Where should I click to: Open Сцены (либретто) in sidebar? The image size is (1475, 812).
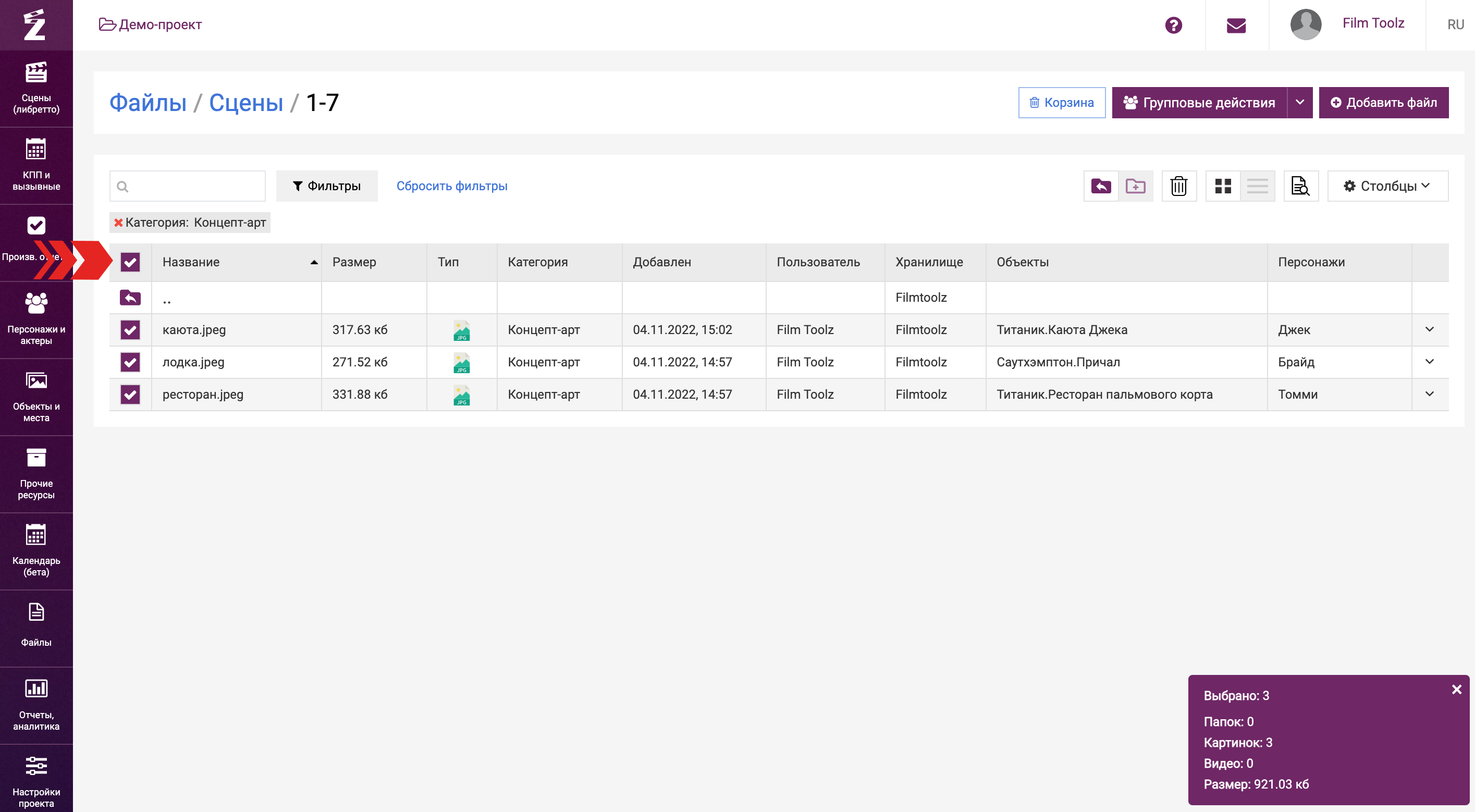[x=36, y=88]
